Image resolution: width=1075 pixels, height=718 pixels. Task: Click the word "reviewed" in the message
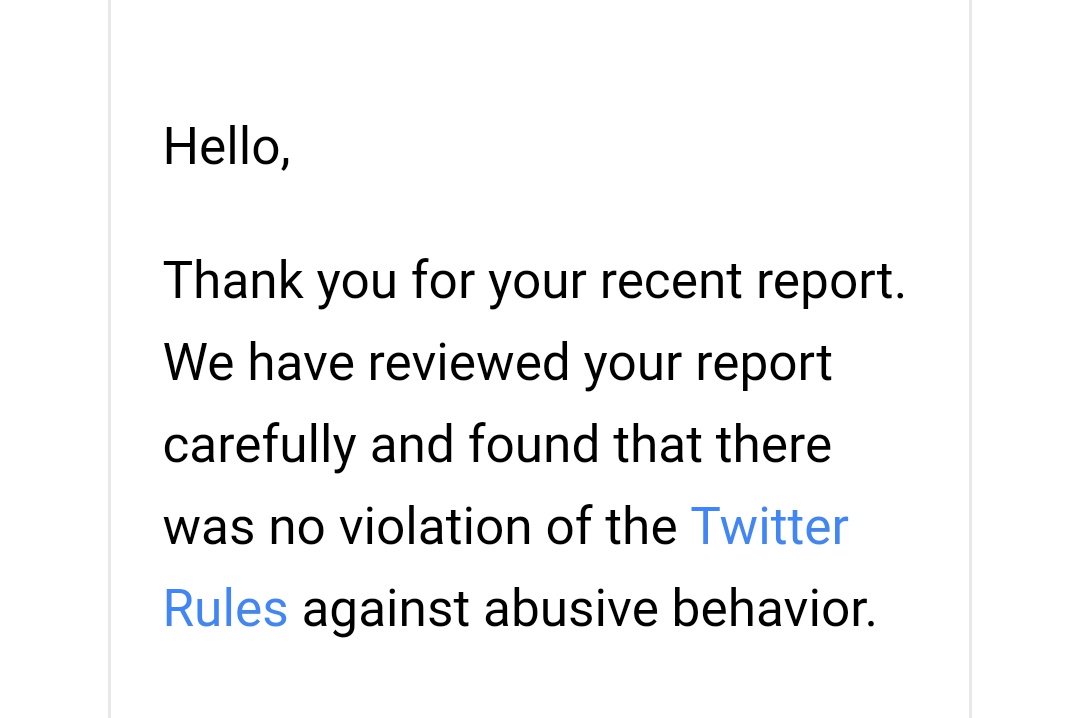(x=469, y=363)
